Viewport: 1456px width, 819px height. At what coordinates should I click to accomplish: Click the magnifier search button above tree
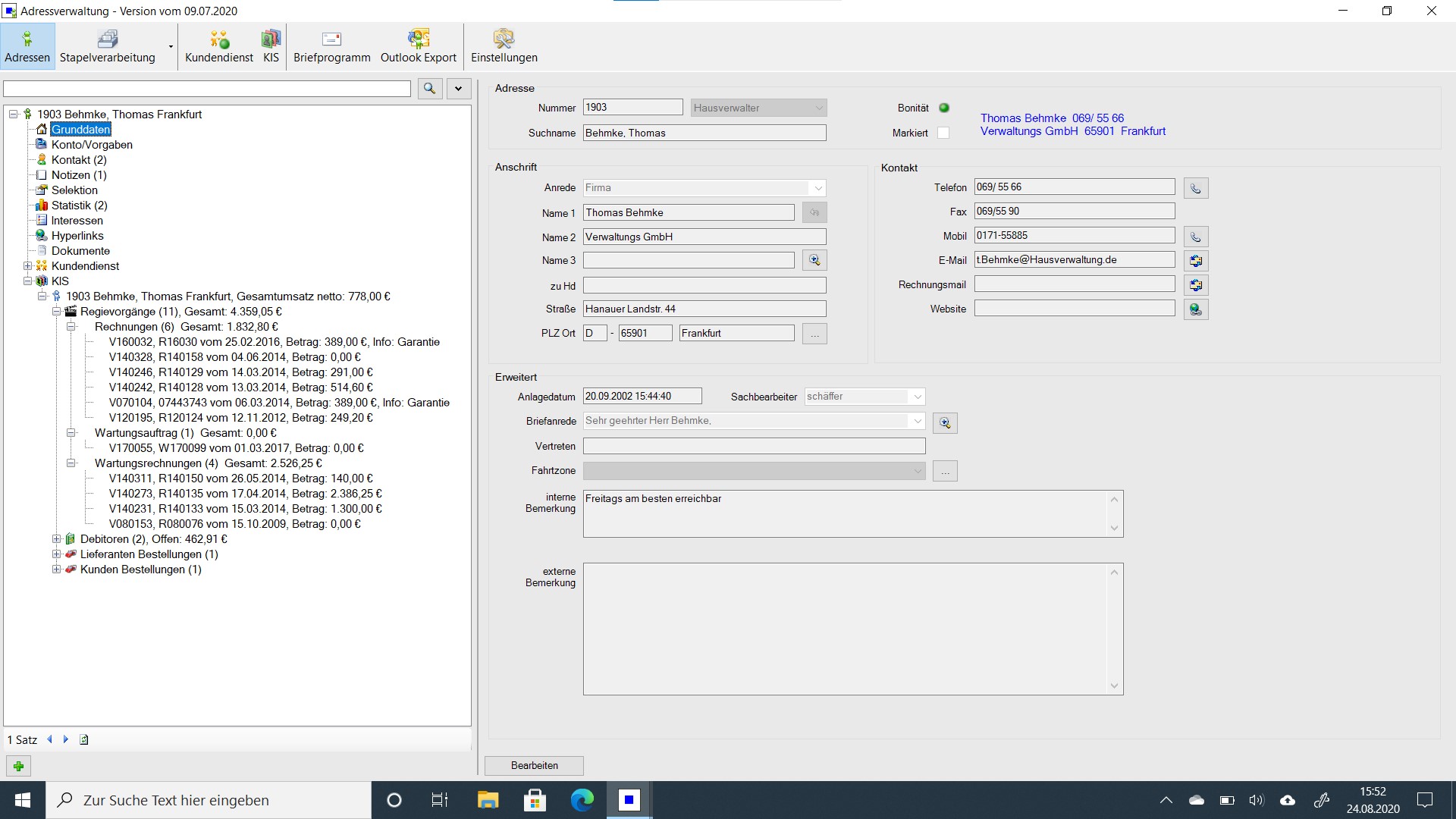(x=429, y=89)
